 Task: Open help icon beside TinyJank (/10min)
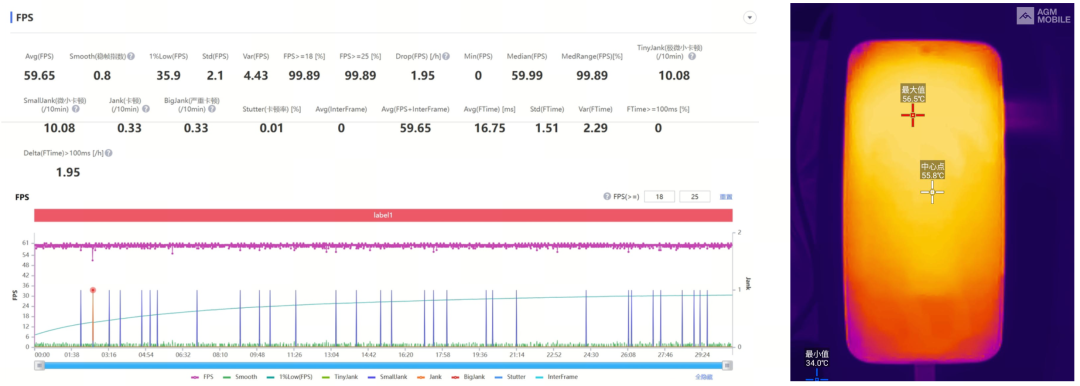[x=692, y=57]
